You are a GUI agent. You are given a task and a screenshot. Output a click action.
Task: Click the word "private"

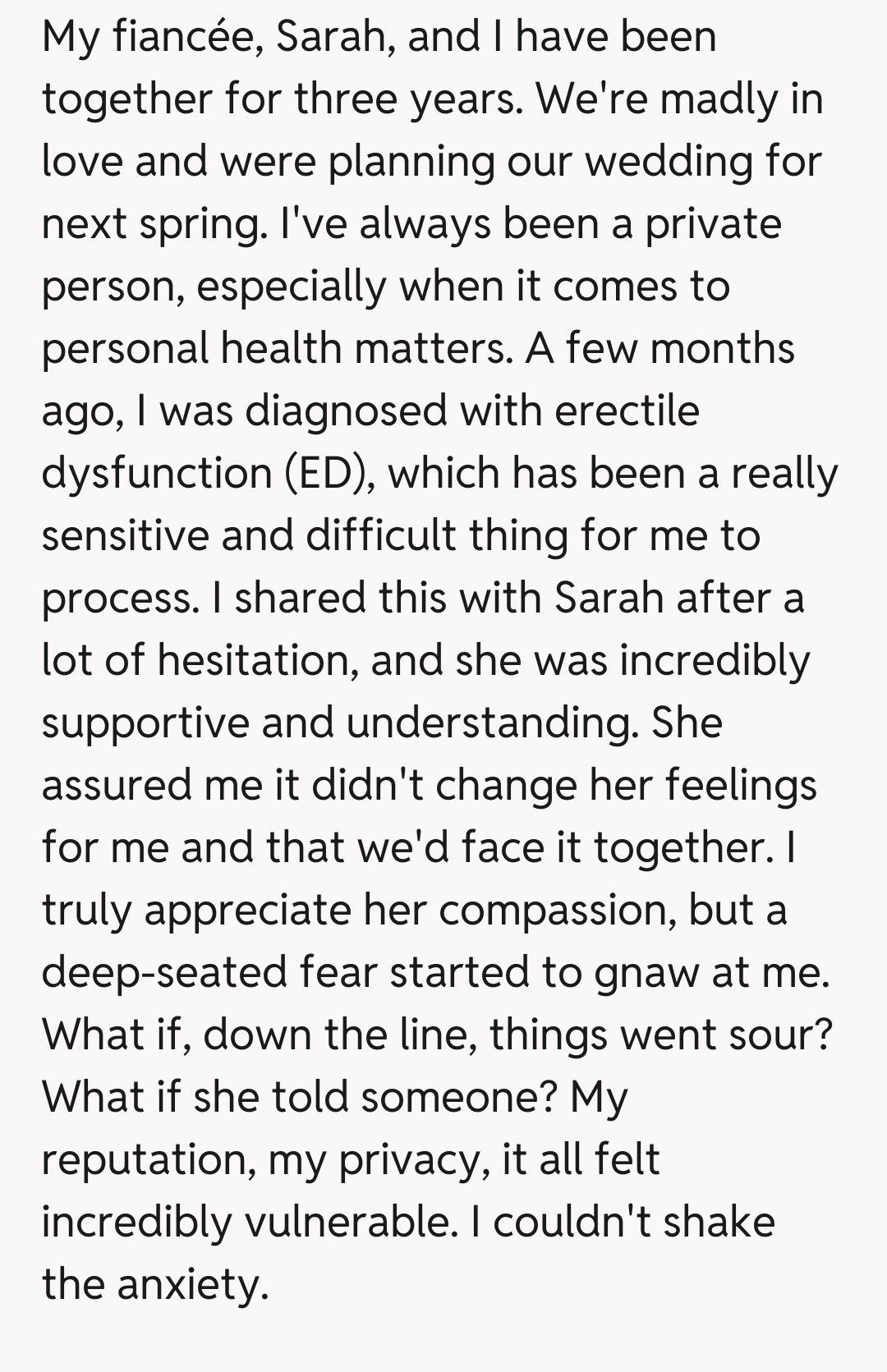pyautogui.click(x=712, y=224)
